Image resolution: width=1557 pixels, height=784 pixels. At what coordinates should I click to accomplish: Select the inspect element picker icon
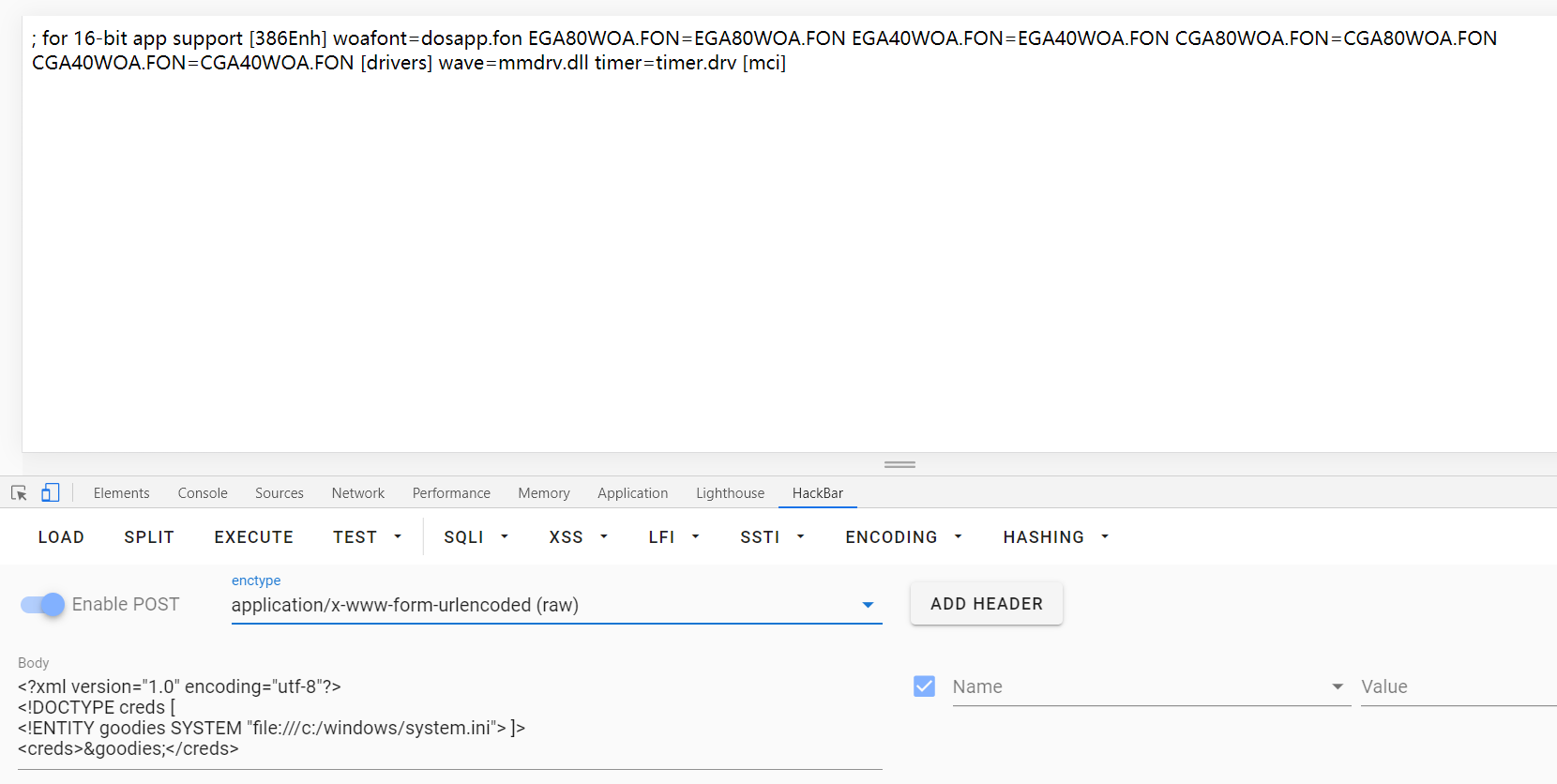click(x=19, y=493)
